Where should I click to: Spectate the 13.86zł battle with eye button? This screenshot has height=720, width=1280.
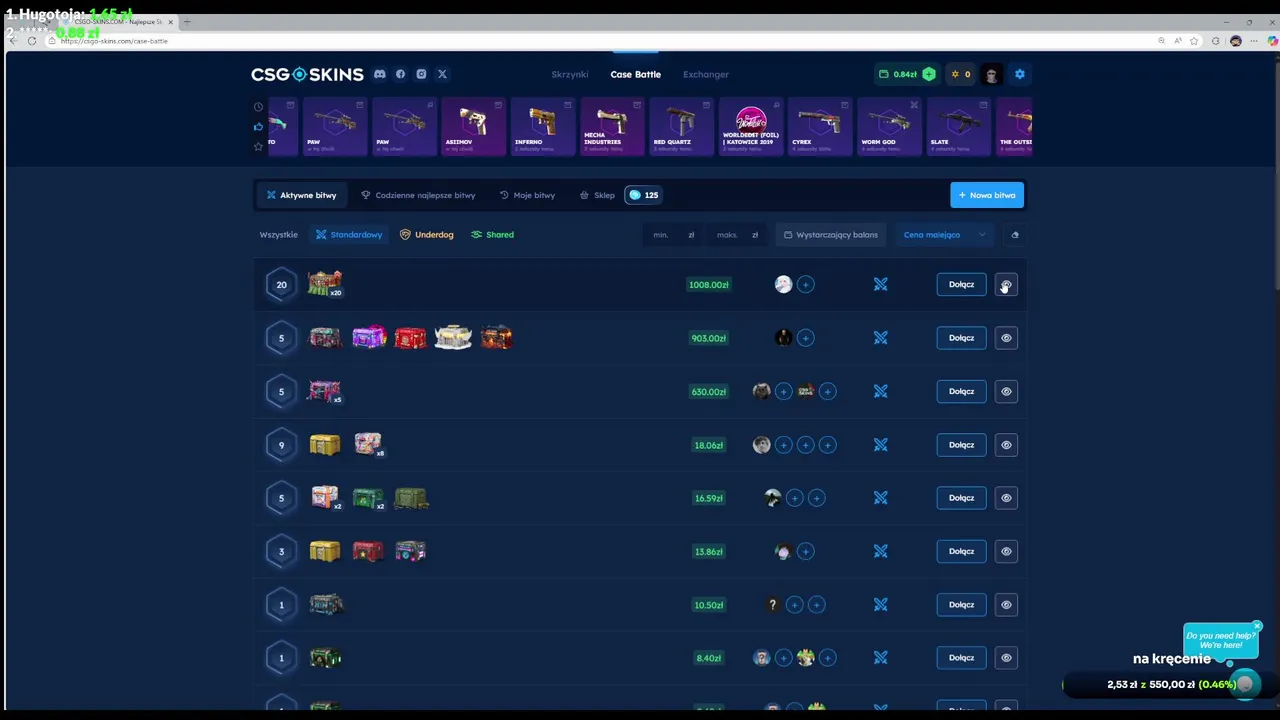(x=1006, y=551)
